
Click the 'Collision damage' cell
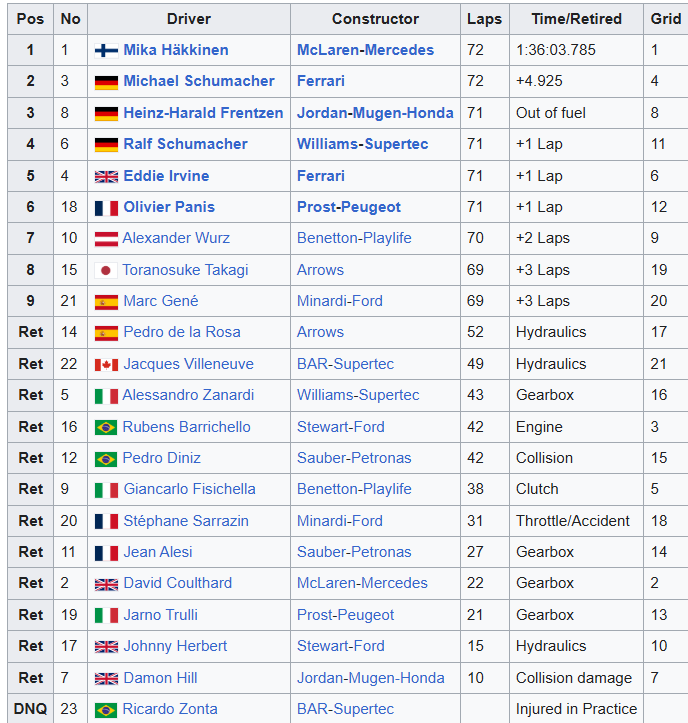coord(576,678)
